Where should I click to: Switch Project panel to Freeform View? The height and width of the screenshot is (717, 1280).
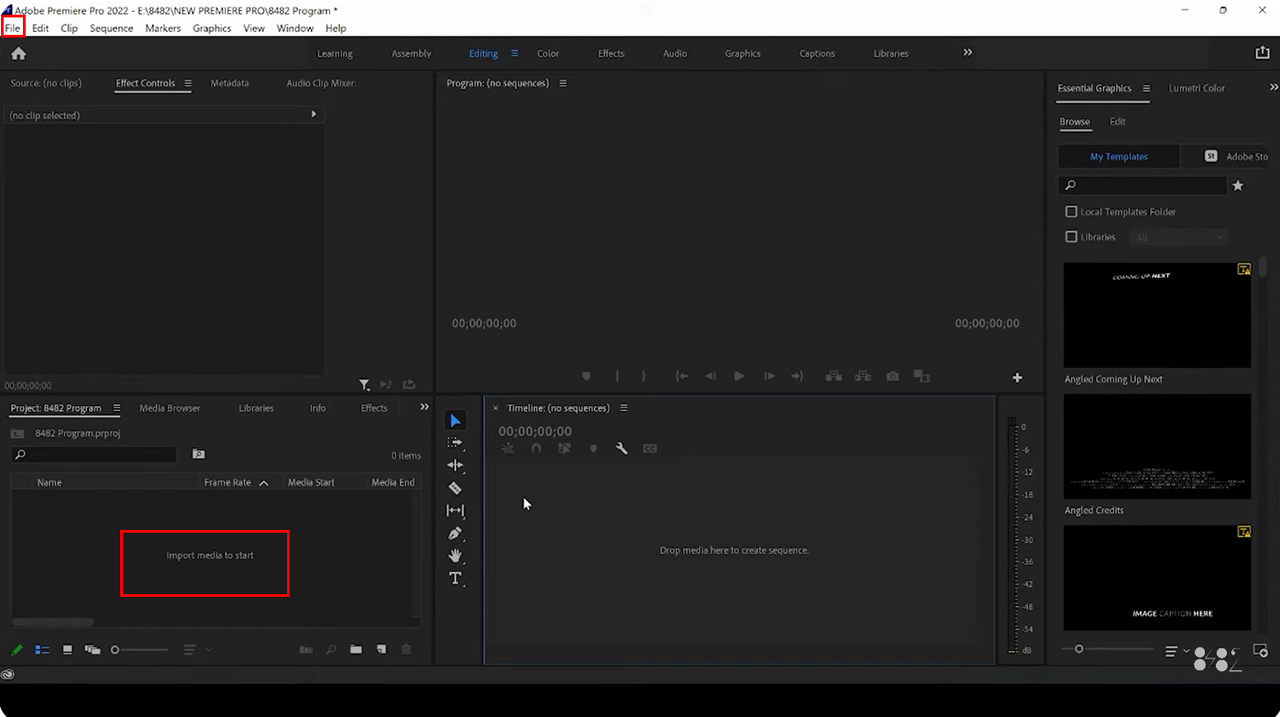(92, 649)
